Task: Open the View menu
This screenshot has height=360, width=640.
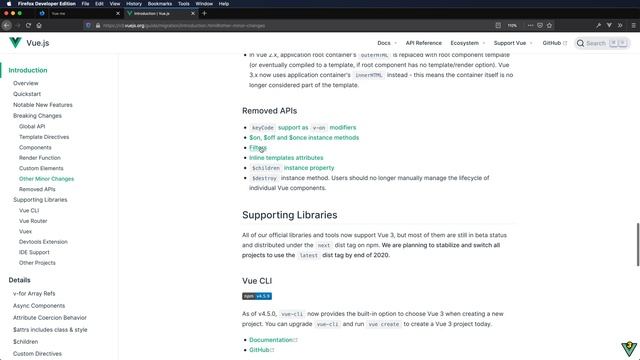Action: pyautogui.click(x=115, y=4)
